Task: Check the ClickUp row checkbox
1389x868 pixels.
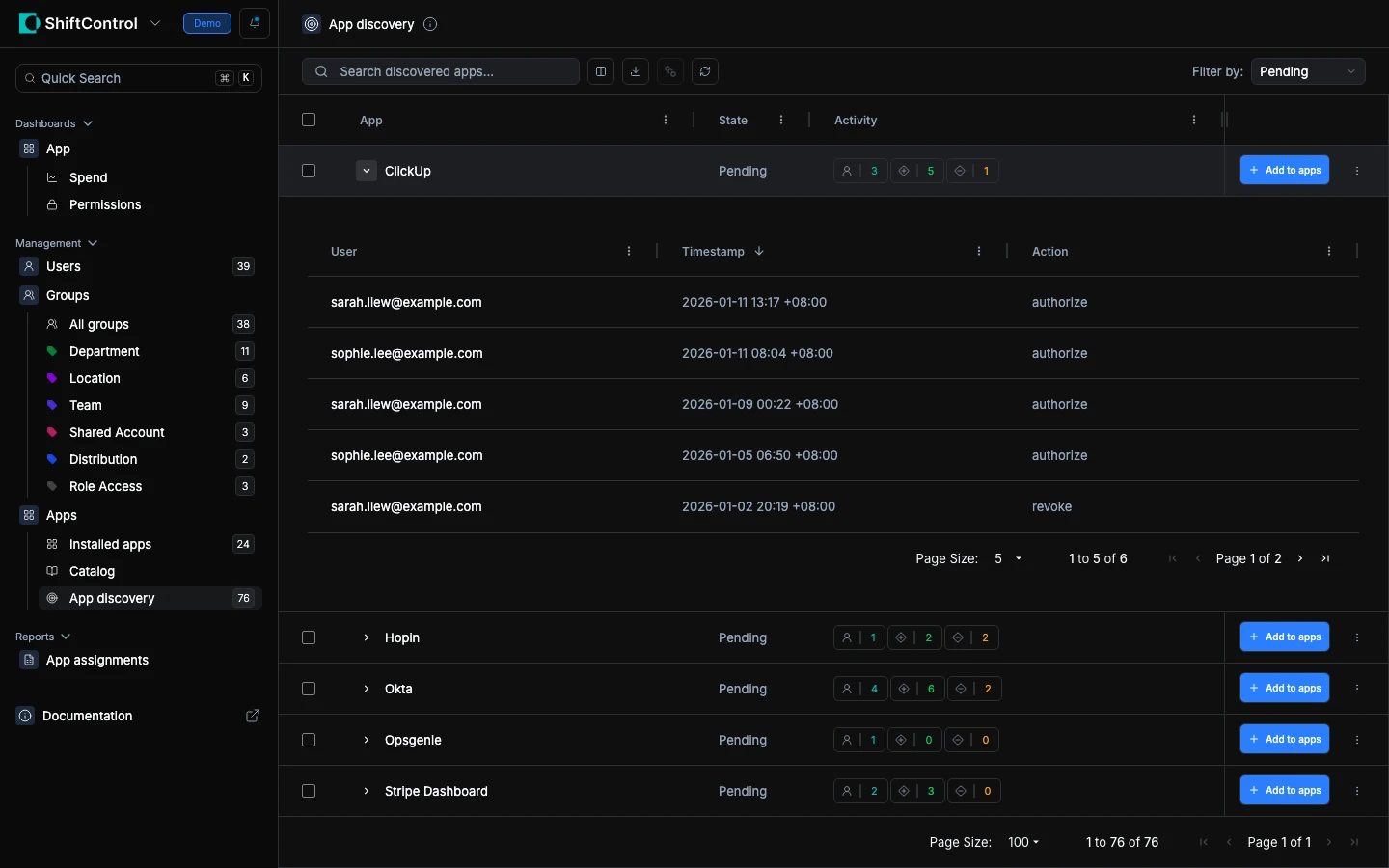Action: pos(309,171)
